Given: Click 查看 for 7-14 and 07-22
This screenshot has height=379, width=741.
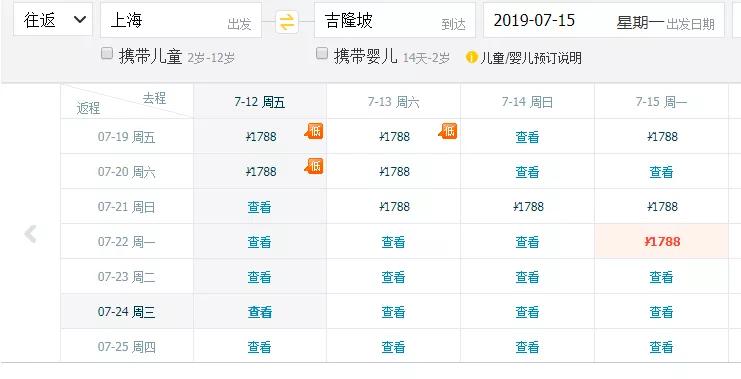Looking at the screenshot, I should pos(527,242).
